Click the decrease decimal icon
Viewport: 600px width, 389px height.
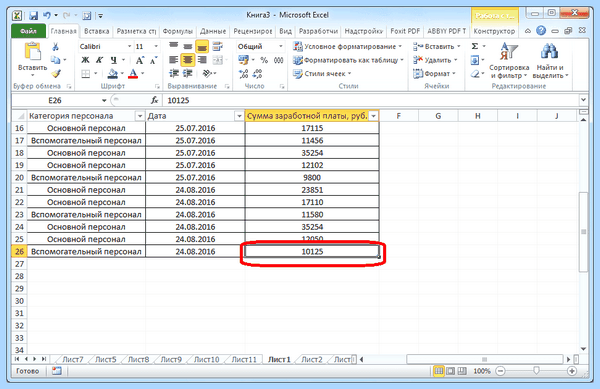[258, 73]
